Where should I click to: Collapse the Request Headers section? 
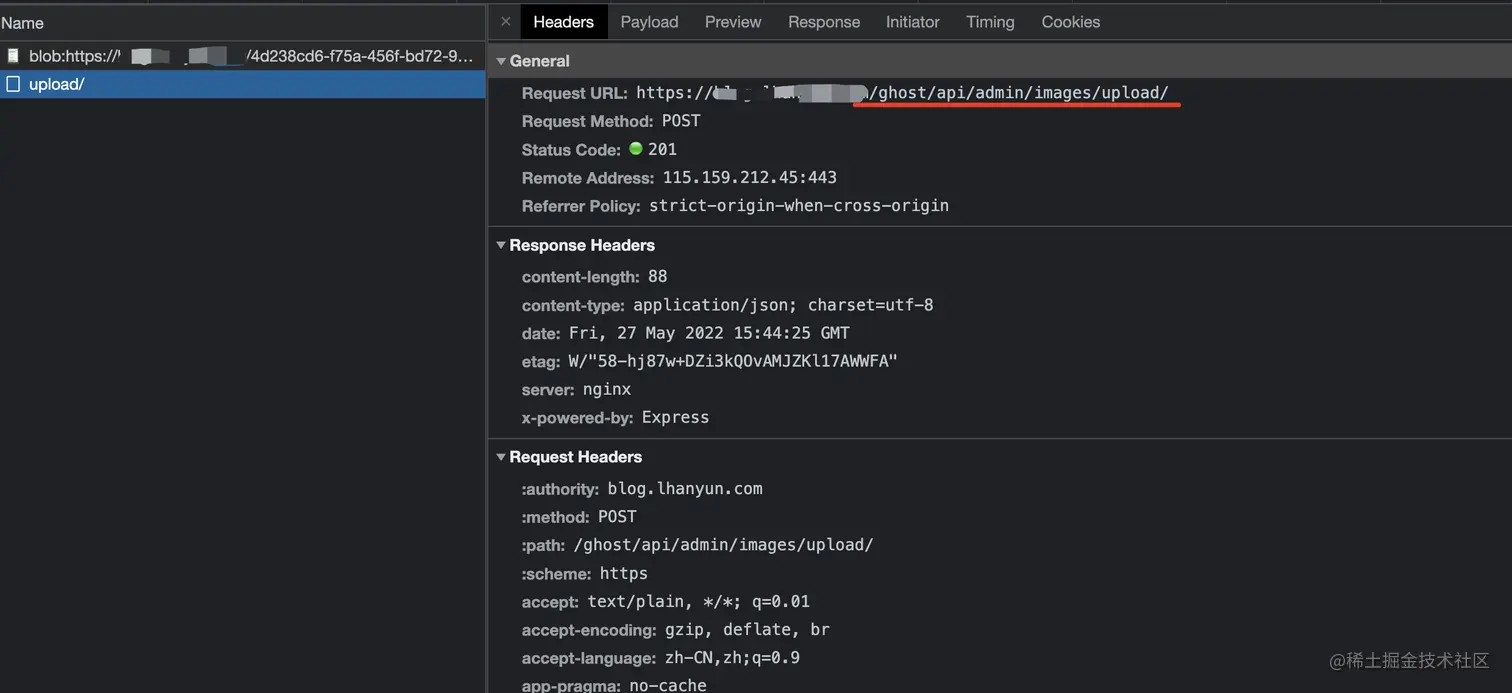click(x=501, y=457)
